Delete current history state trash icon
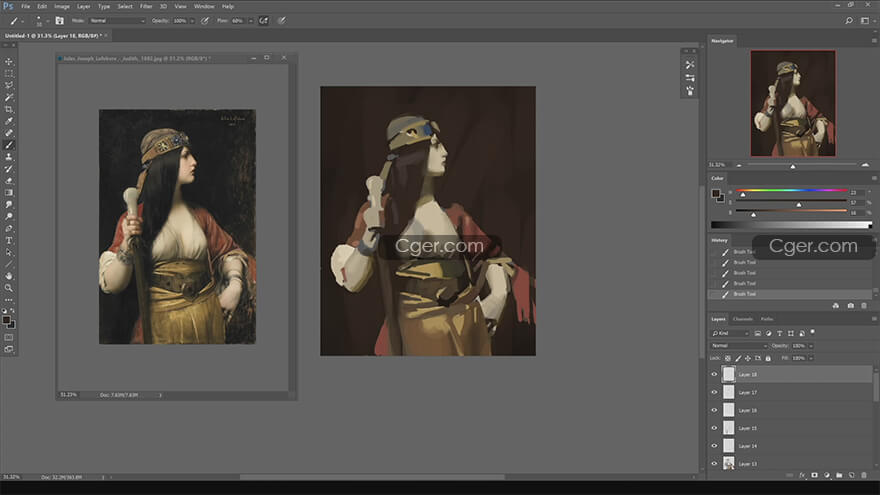Viewport: 880px width, 495px height. [864, 306]
